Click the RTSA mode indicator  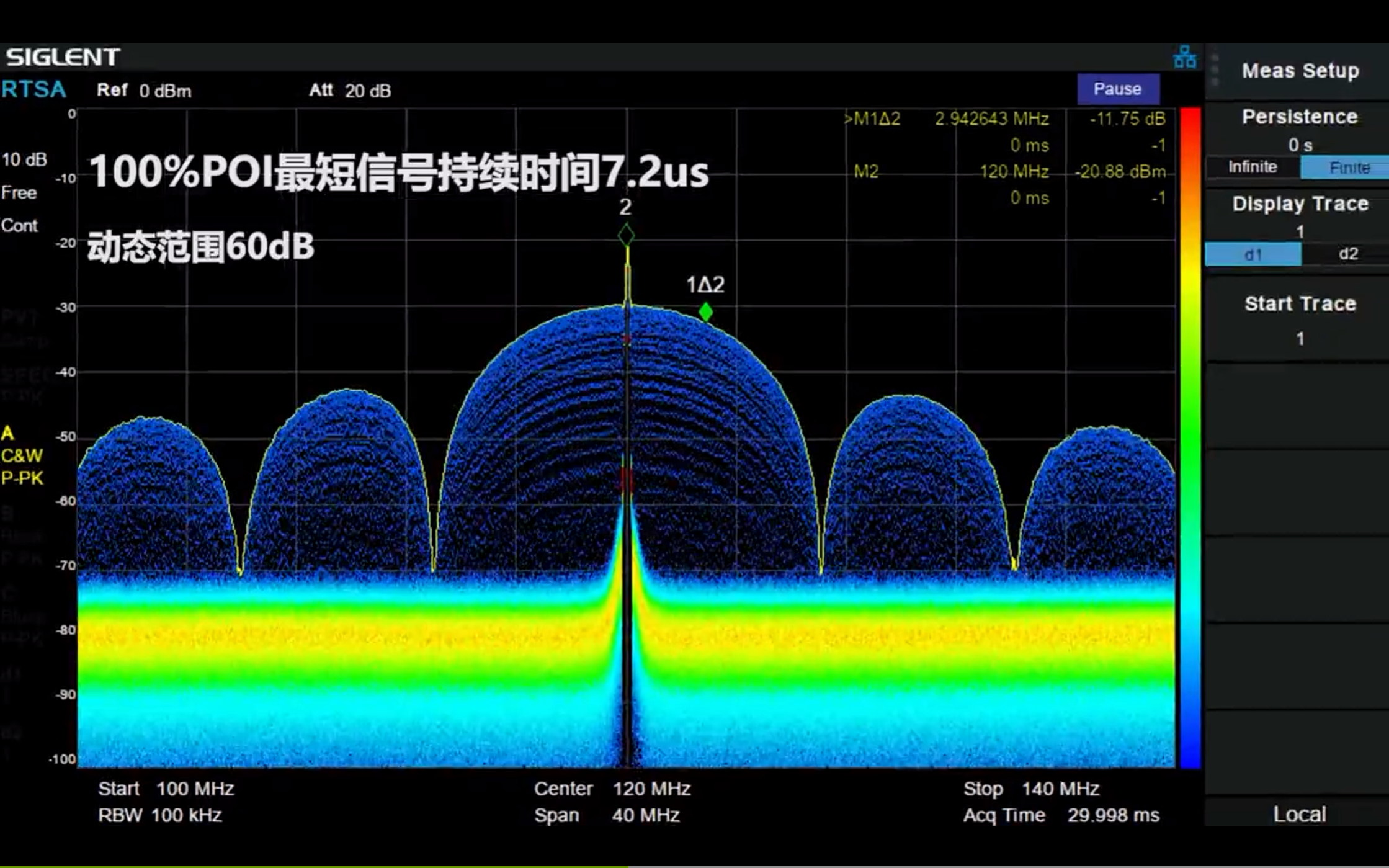[33, 90]
